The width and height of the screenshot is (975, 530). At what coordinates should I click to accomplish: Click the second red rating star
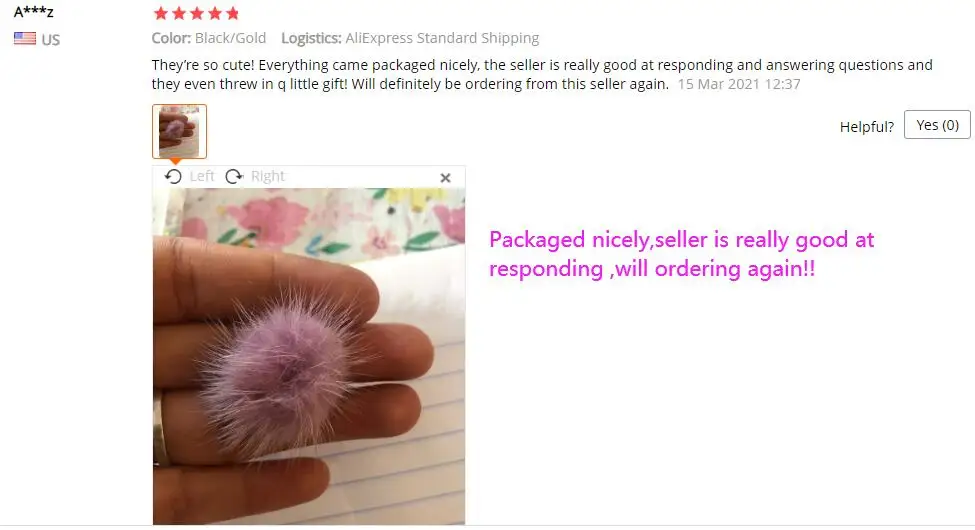[x=178, y=13]
